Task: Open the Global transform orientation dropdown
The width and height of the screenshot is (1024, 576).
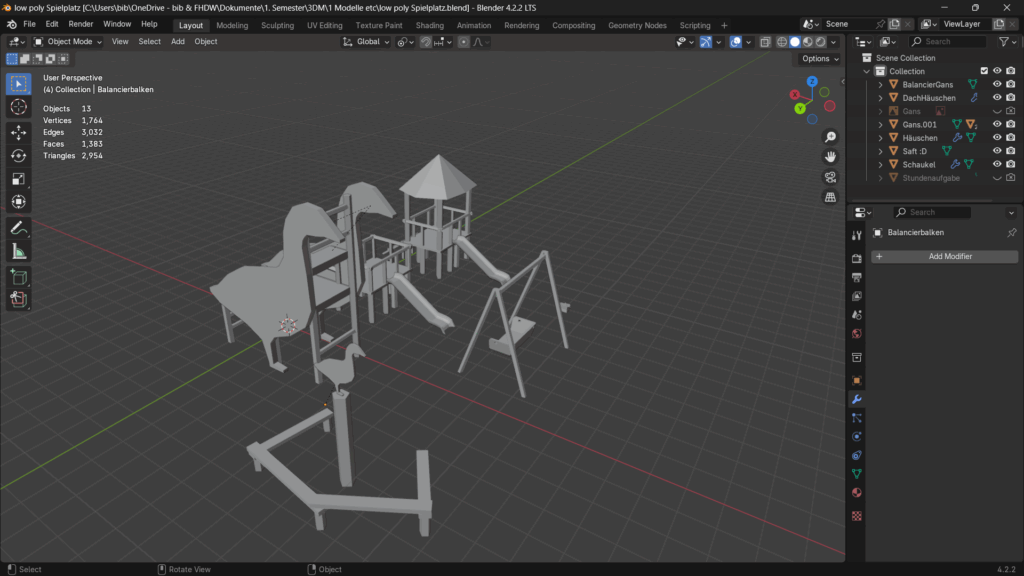Action: pyautogui.click(x=366, y=42)
